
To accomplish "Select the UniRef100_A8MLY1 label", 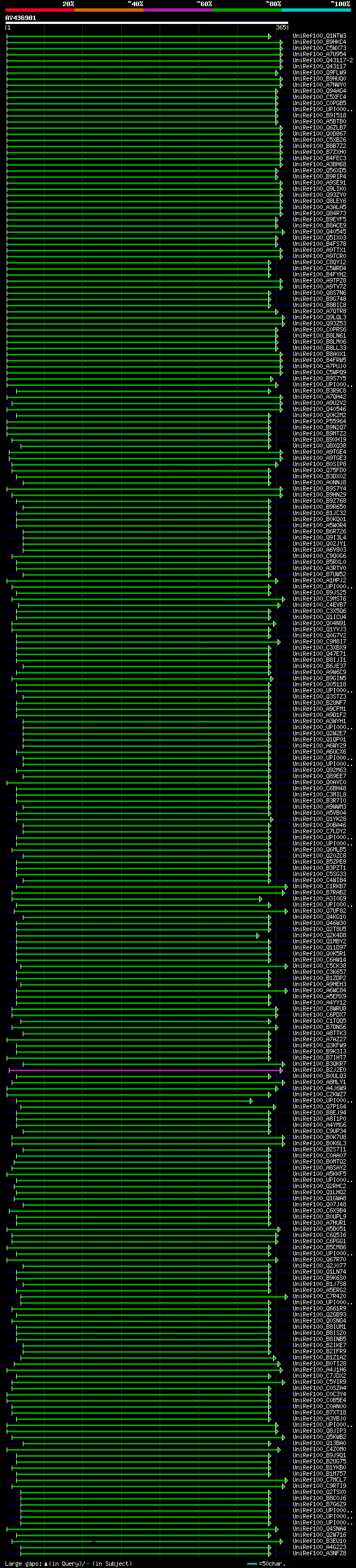I will pos(319,1082).
